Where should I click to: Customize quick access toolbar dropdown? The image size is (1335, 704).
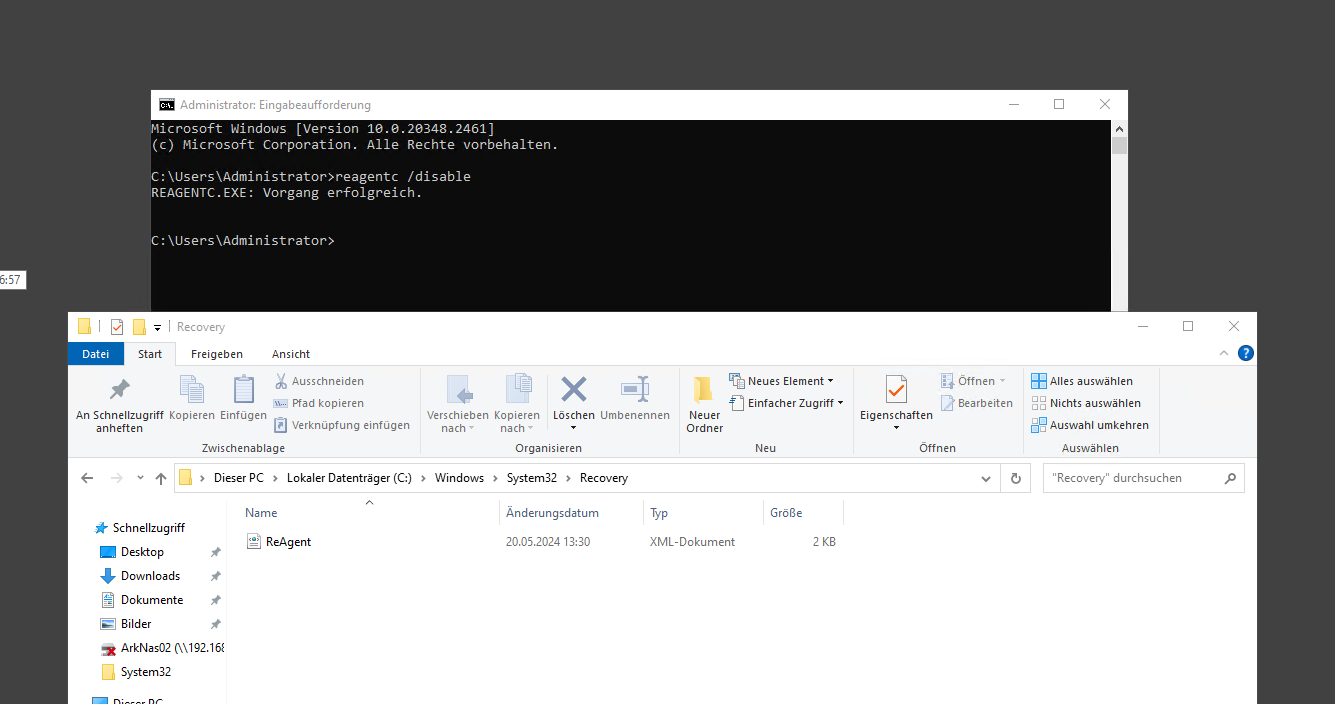(157, 328)
